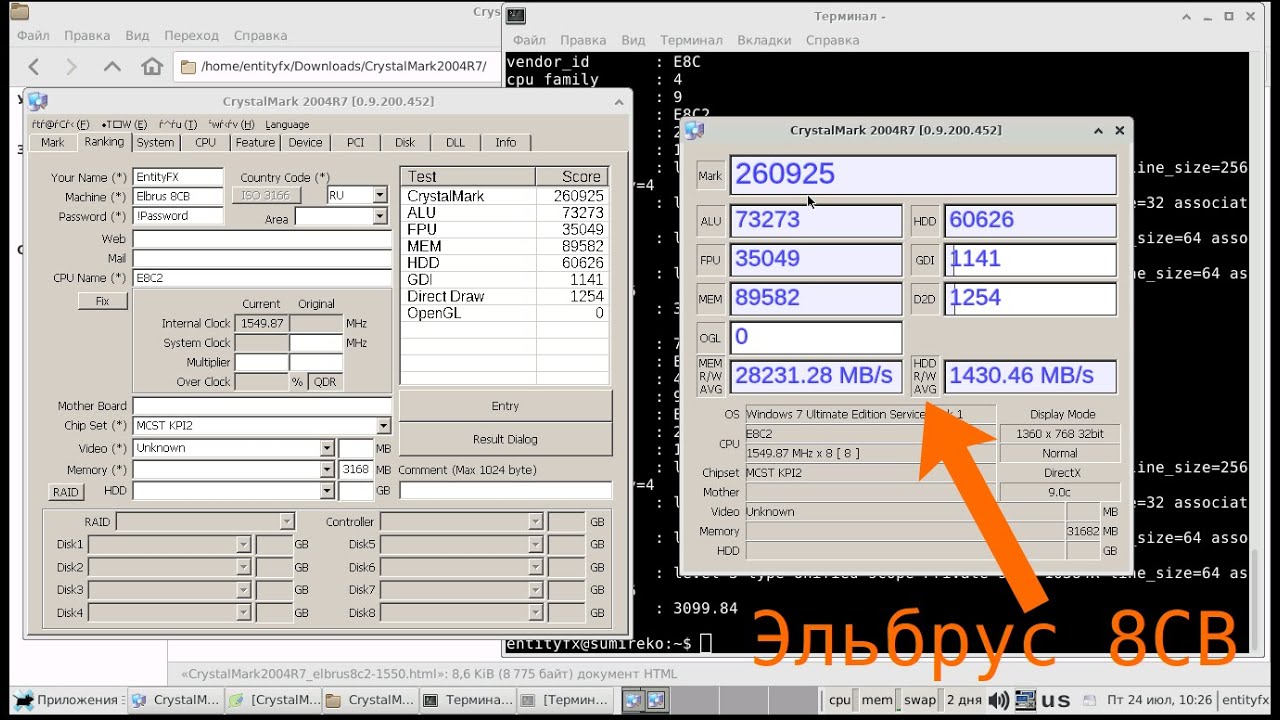Open the Chip Set MCST KPI2 dropdown
Viewport: 1280px width, 720px height.
pos(384,426)
